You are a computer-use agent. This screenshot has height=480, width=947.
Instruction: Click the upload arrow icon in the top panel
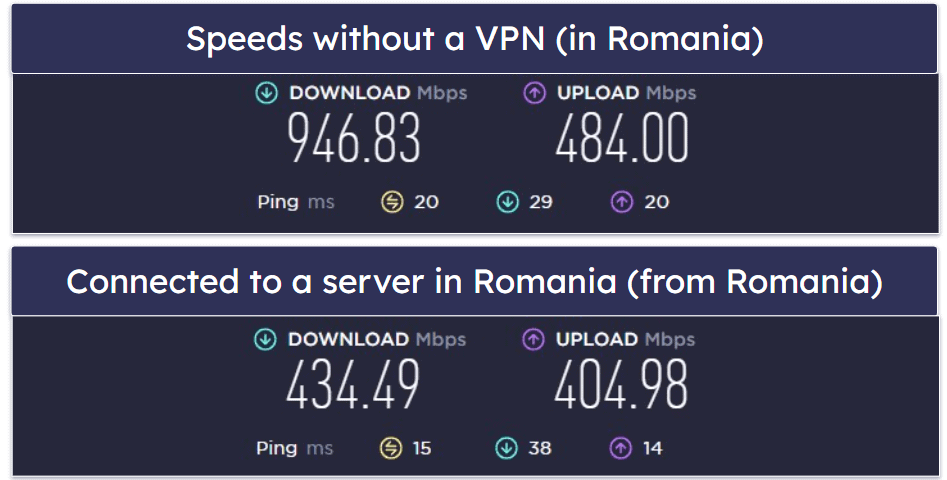[534, 93]
